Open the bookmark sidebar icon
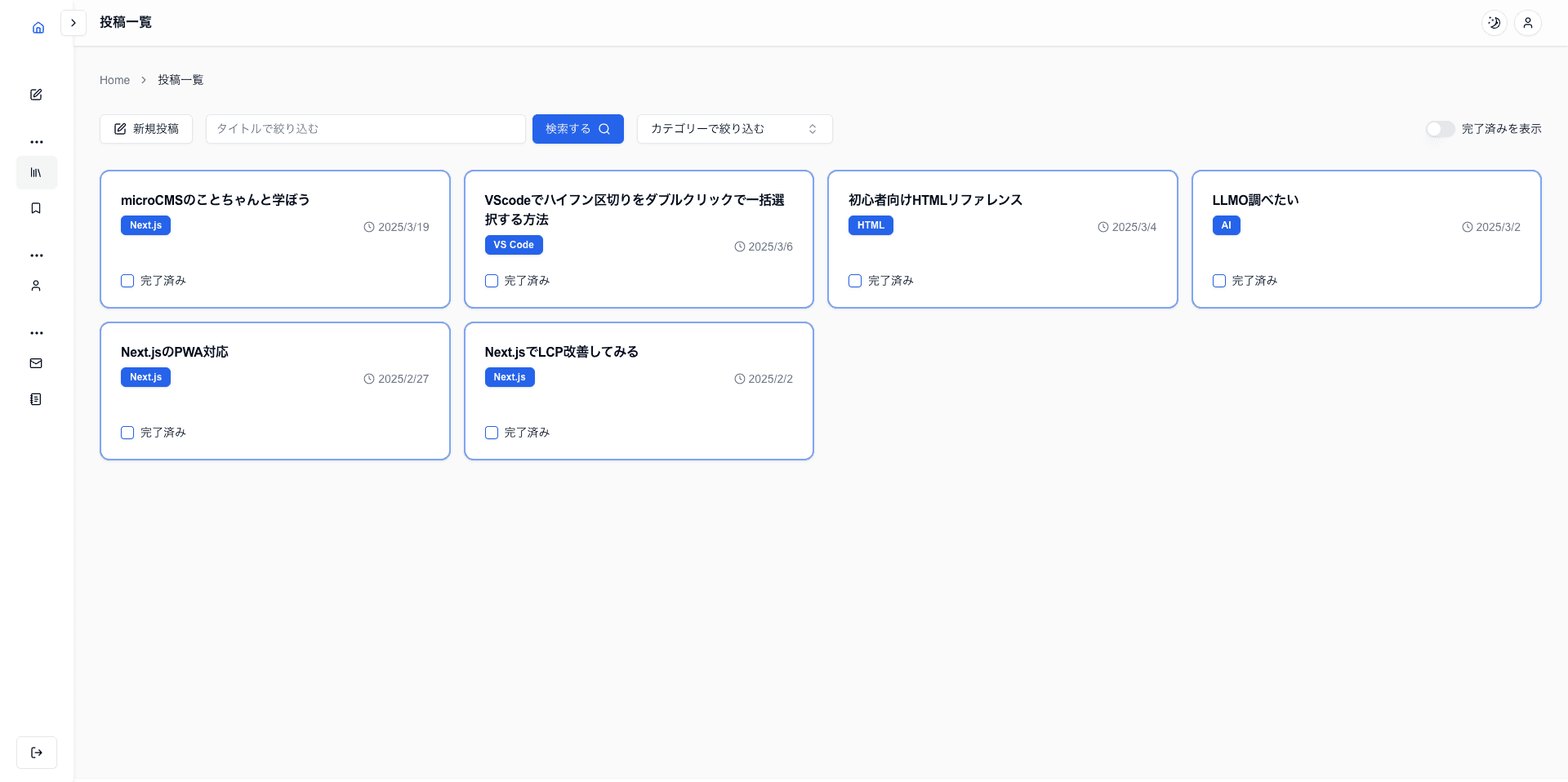The height and width of the screenshot is (782, 1568). 36,208
